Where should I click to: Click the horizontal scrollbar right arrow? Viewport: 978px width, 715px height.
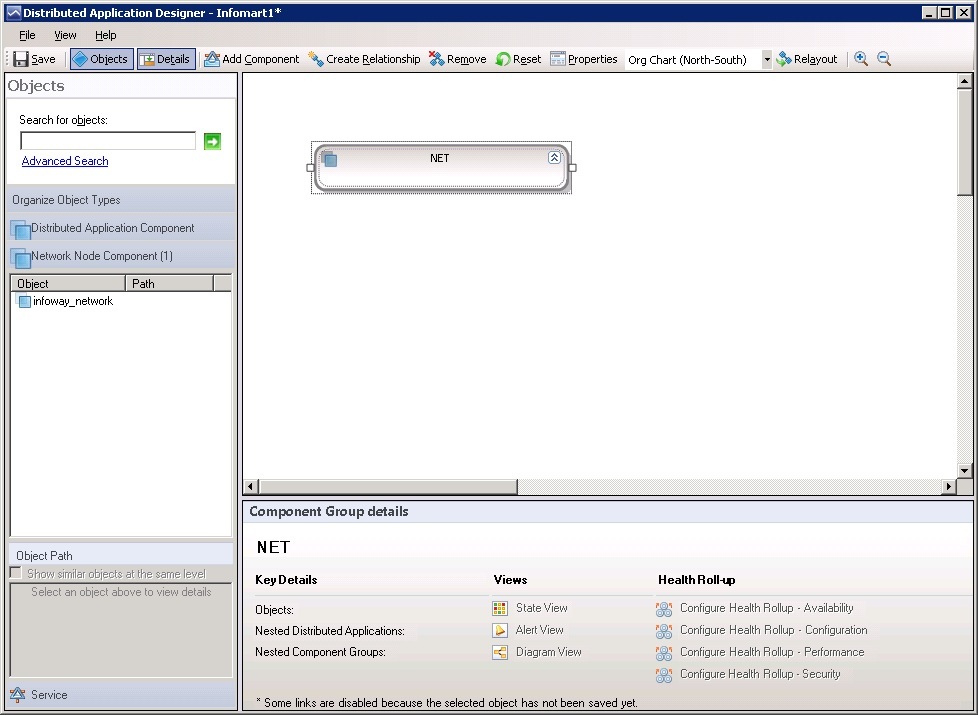click(949, 486)
